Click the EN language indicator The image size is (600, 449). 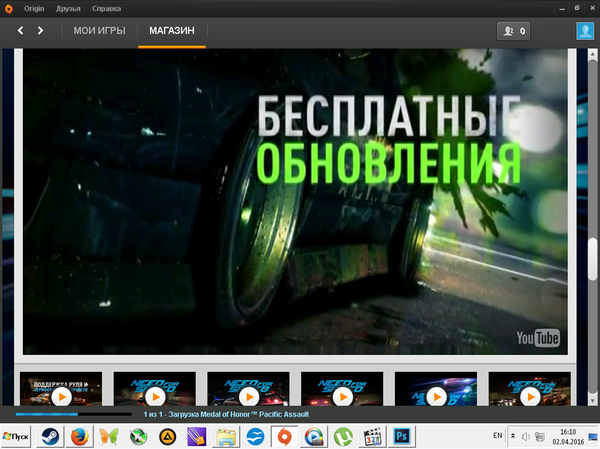tap(497, 435)
